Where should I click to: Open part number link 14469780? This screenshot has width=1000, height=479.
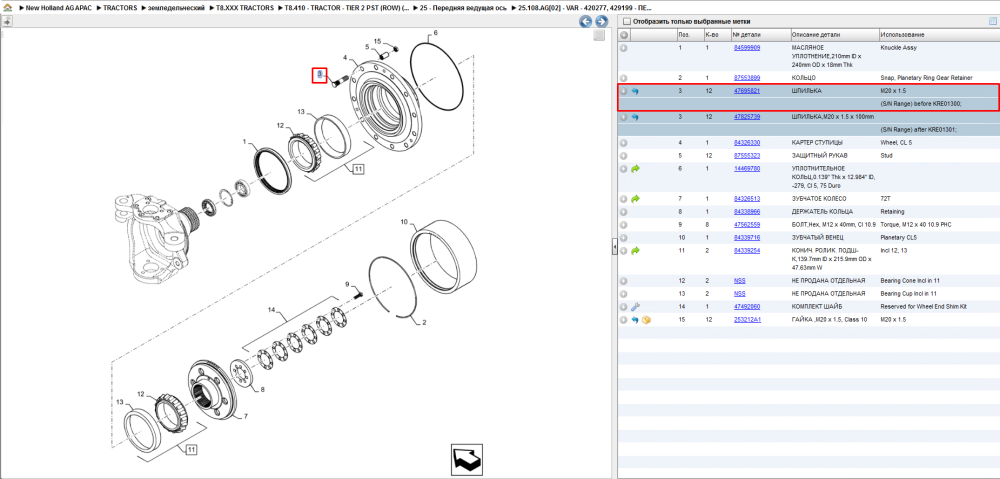click(x=747, y=169)
